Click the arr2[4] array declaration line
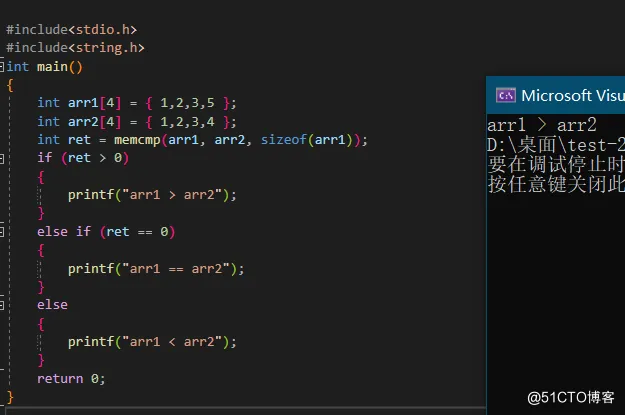Image resolution: width=625 pixels, height=415 pixels. pos(137,121)
